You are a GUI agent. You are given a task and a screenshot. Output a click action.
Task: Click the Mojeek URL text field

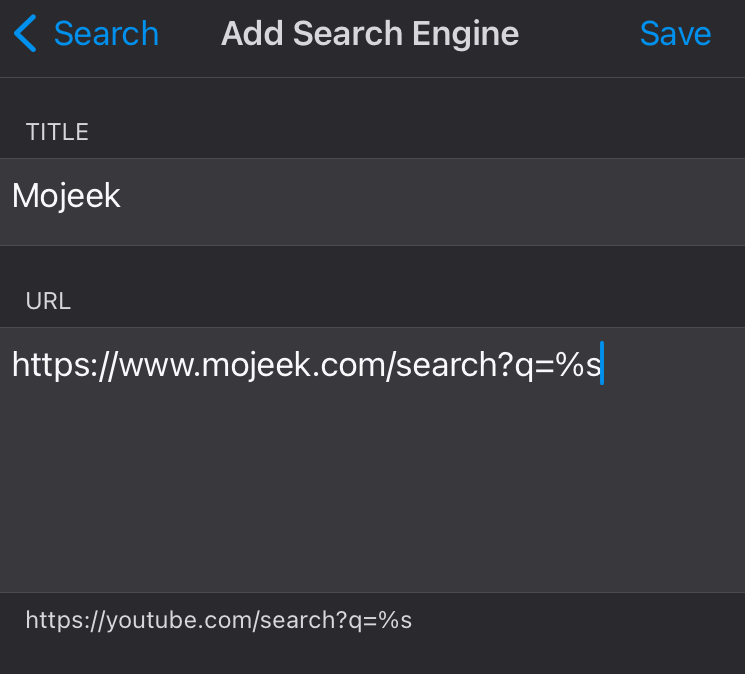(x=372, y=459)
